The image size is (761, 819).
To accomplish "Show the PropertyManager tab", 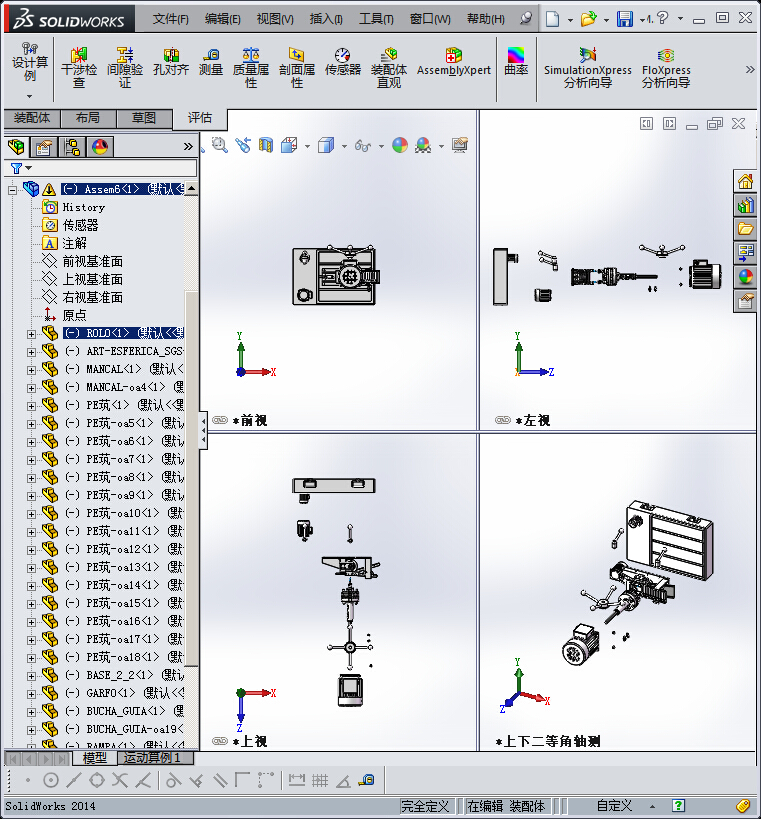I will tap(44, 147).
